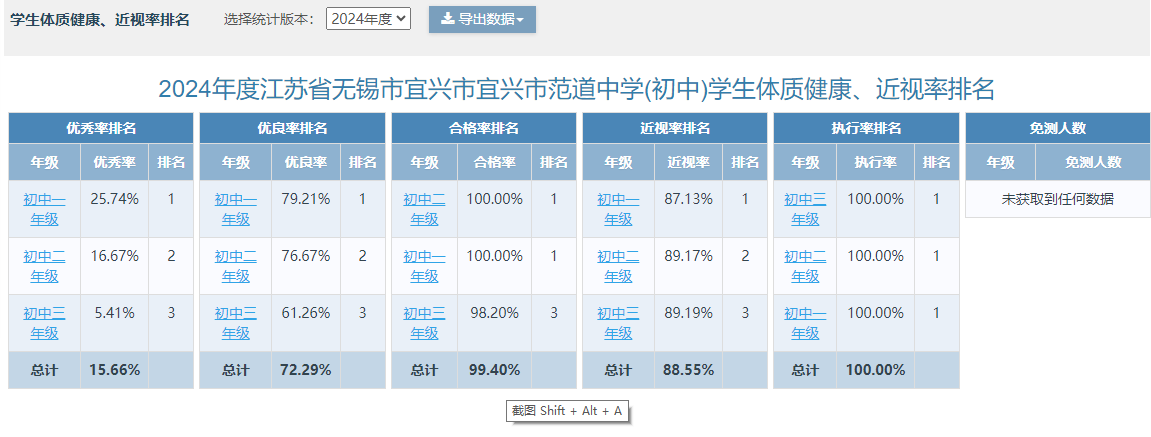Click the 免测人数 column header
1151x437 pixels.
(x=1093, y=162)
